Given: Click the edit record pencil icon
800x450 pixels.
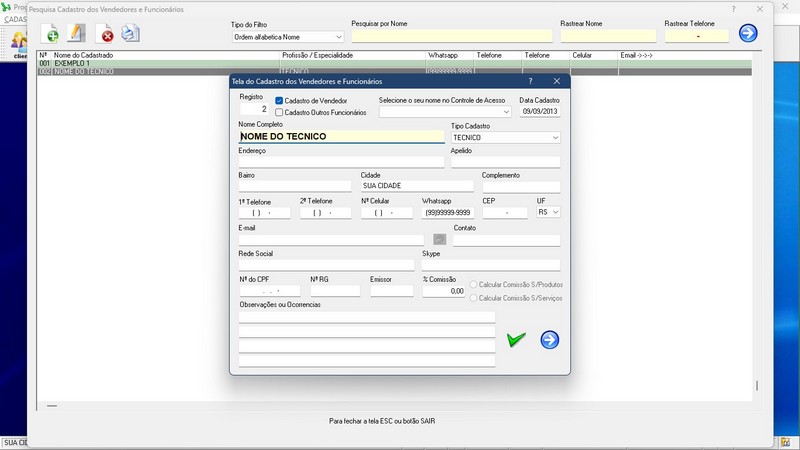Looking at the screenshot, I should coord(77,33).
